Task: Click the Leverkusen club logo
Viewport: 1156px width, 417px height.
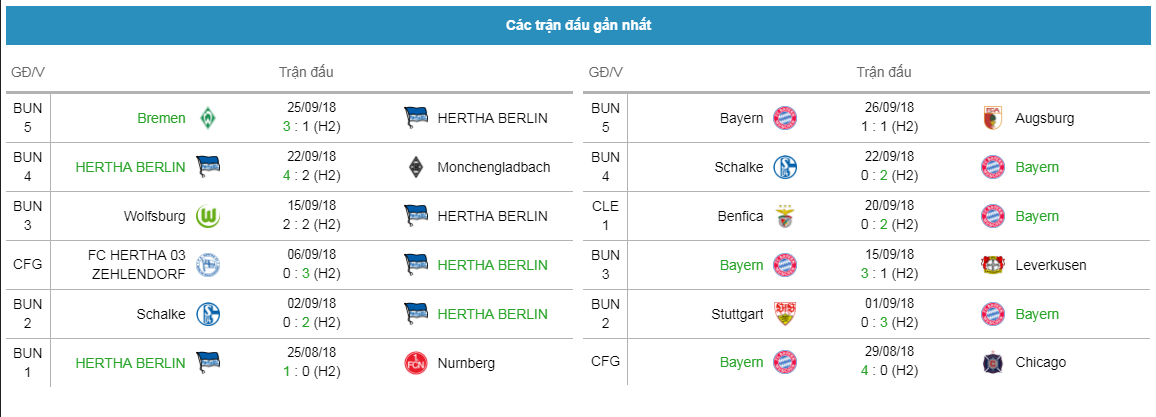Action: (993, 265)
